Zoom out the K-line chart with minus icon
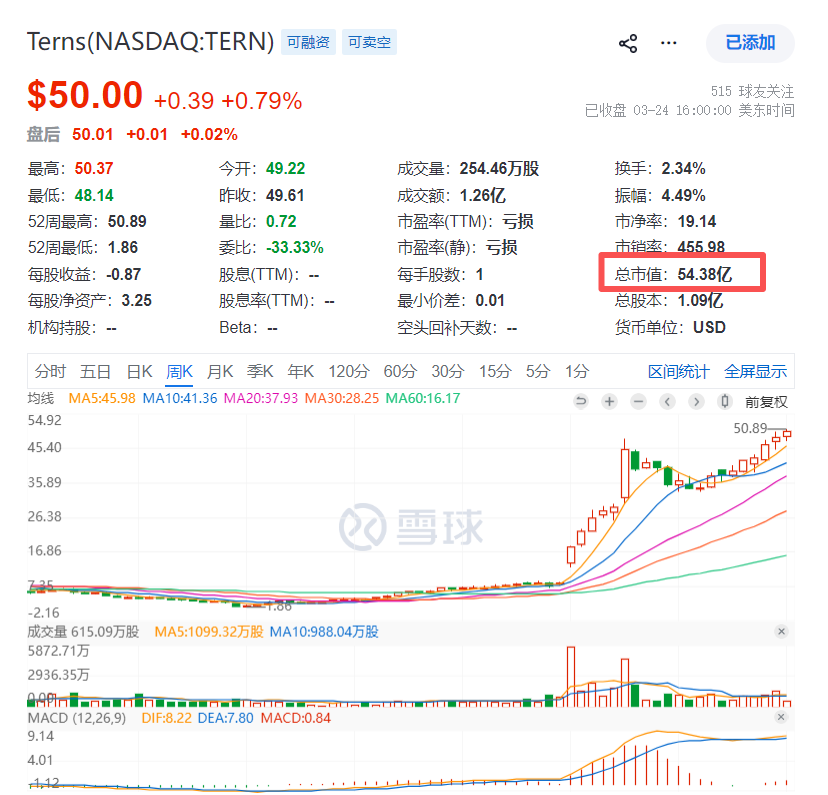Viewport: 828px width, 795px height. tap(638, 402)
